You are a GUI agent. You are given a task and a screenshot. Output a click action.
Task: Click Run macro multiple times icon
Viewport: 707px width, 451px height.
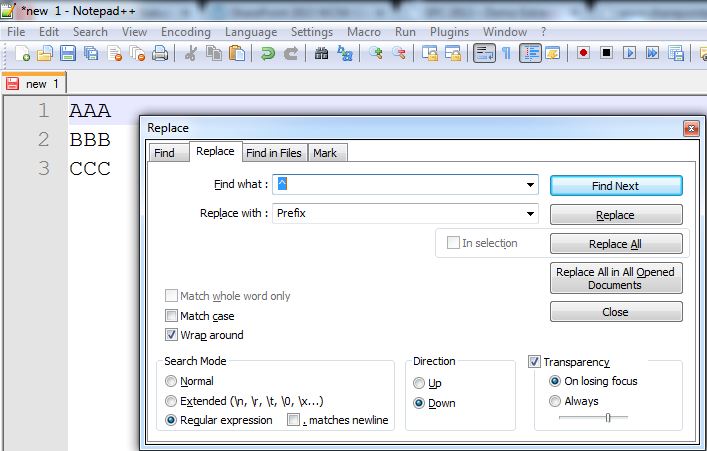[x=652, y=53]
